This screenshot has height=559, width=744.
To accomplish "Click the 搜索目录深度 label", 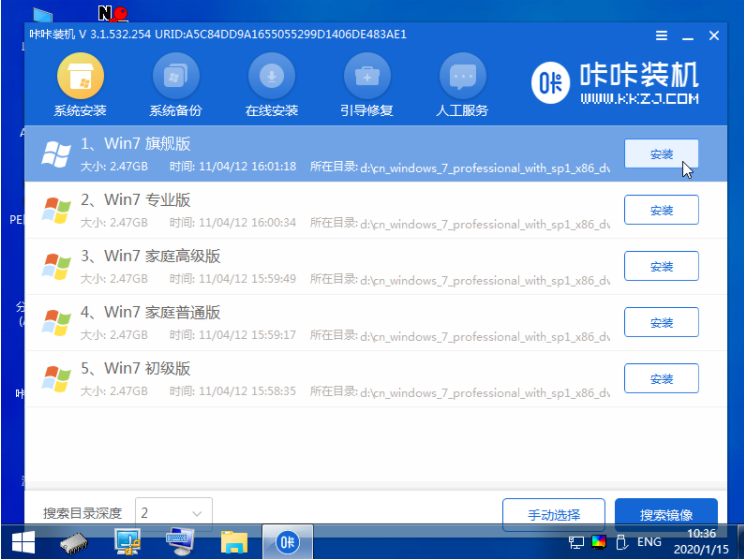I will [82, 513].
